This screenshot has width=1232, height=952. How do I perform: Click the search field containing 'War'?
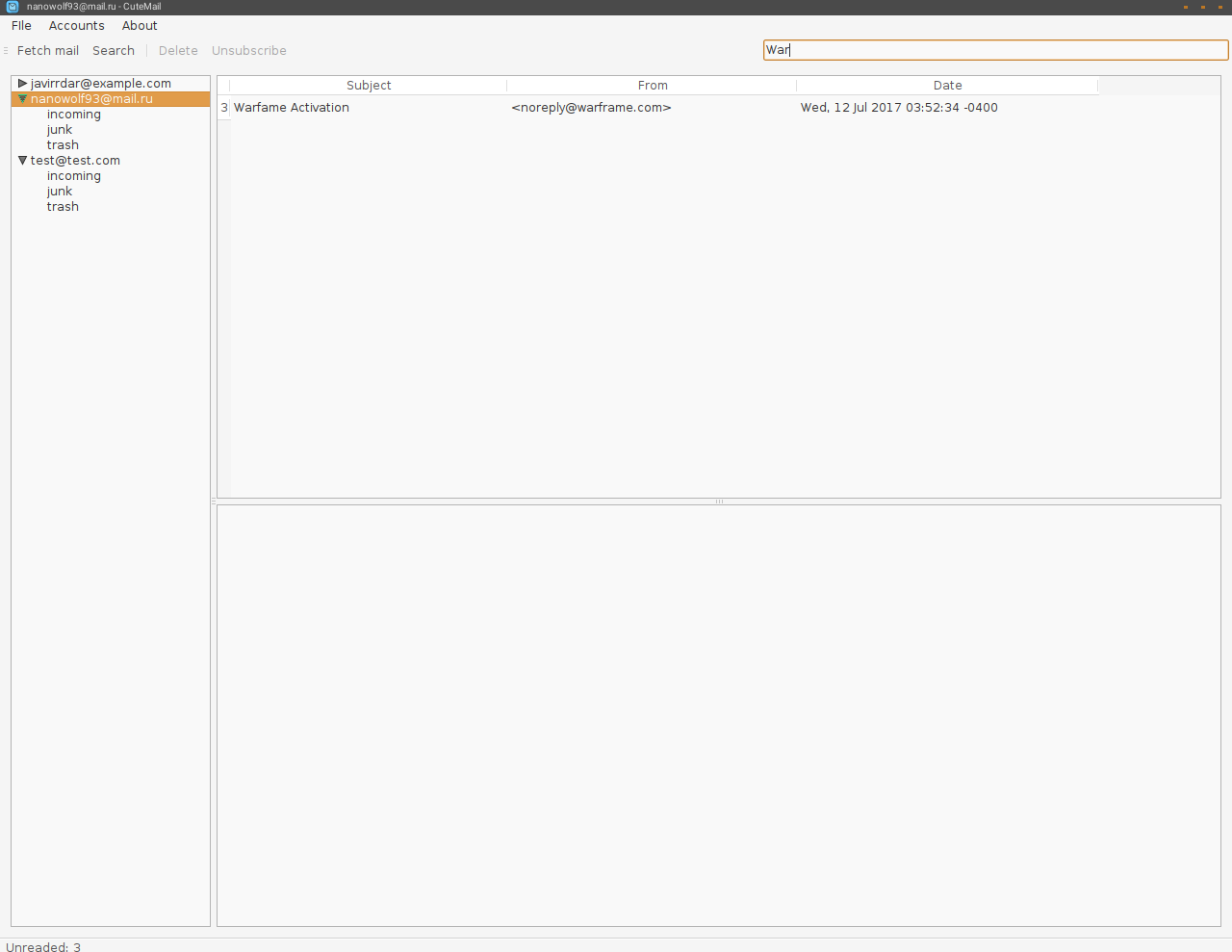point(996,50)
